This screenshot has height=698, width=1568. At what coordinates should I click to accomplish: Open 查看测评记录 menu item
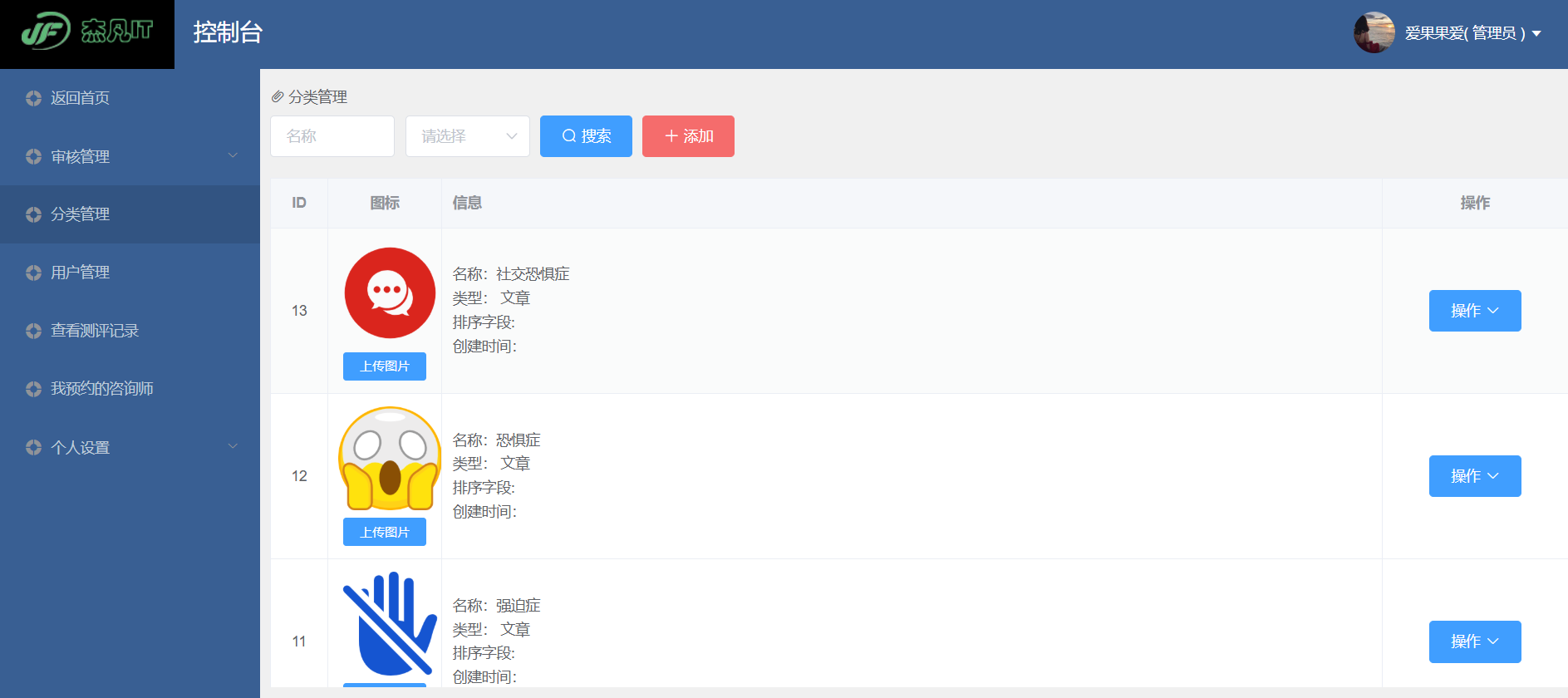tap(130, 331)
